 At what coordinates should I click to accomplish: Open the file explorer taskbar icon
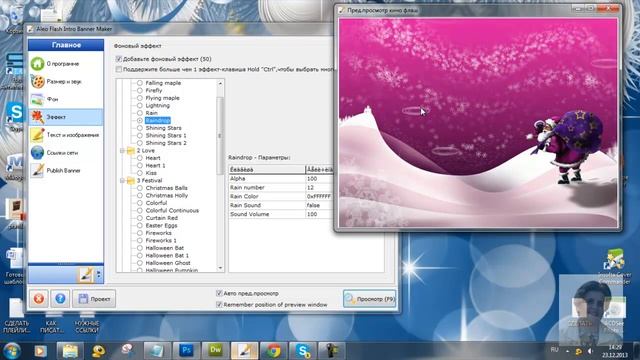70,351
